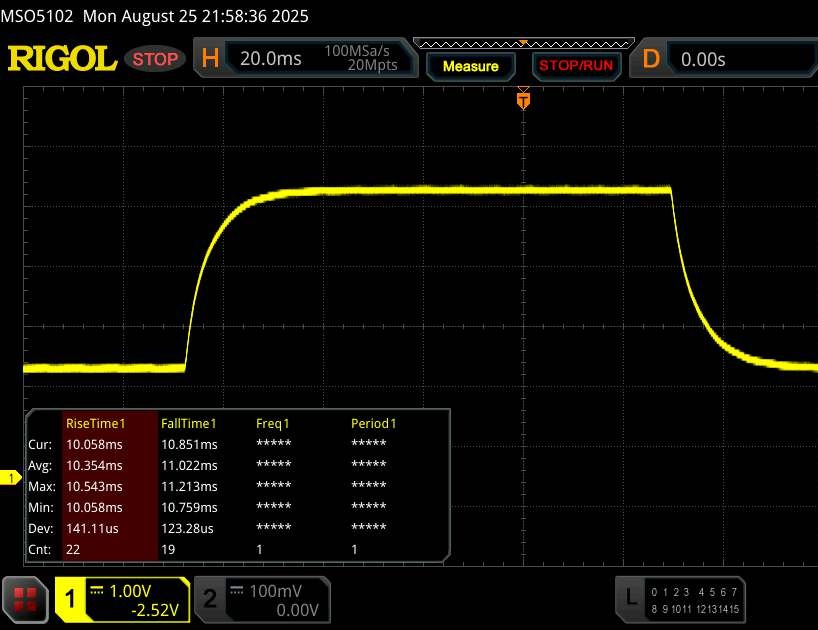
Task: Click the RIGOL logo
Action: pyautogui.click(x=62, y=59)
